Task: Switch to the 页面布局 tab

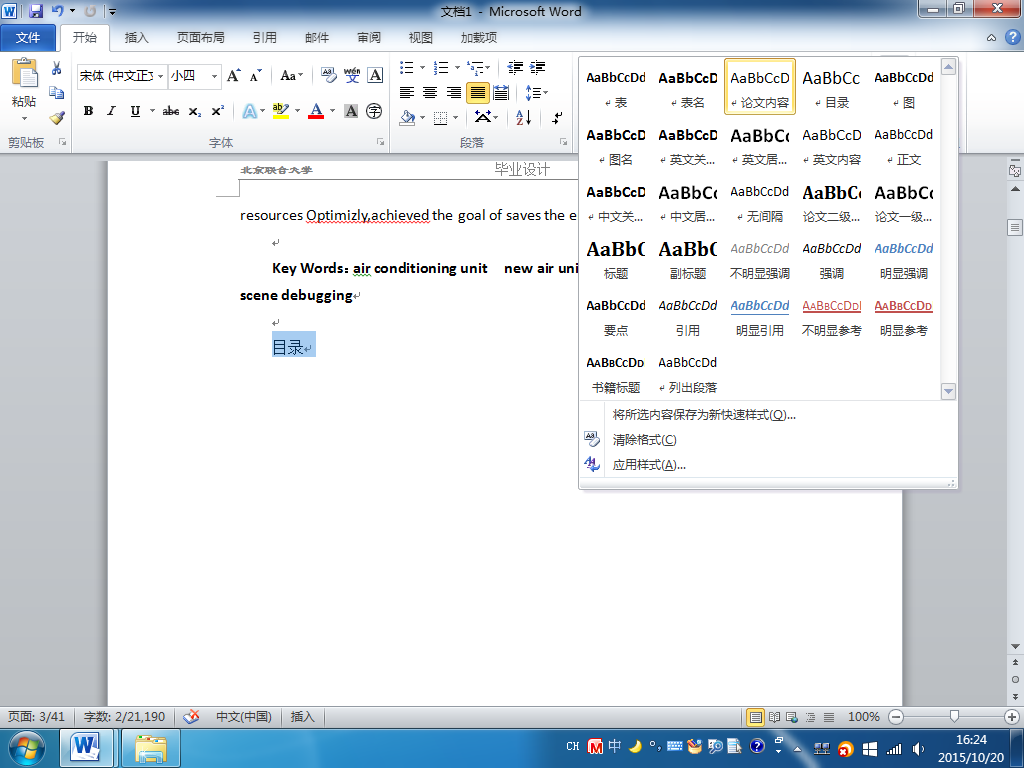Action: (200, 38)
